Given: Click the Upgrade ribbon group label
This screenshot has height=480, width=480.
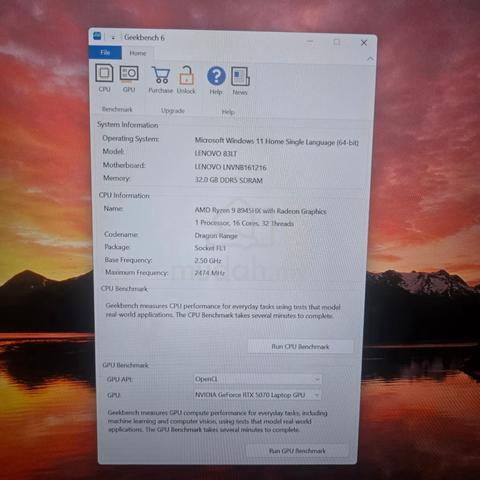Looking at the screenshot, I should point(173,111).
